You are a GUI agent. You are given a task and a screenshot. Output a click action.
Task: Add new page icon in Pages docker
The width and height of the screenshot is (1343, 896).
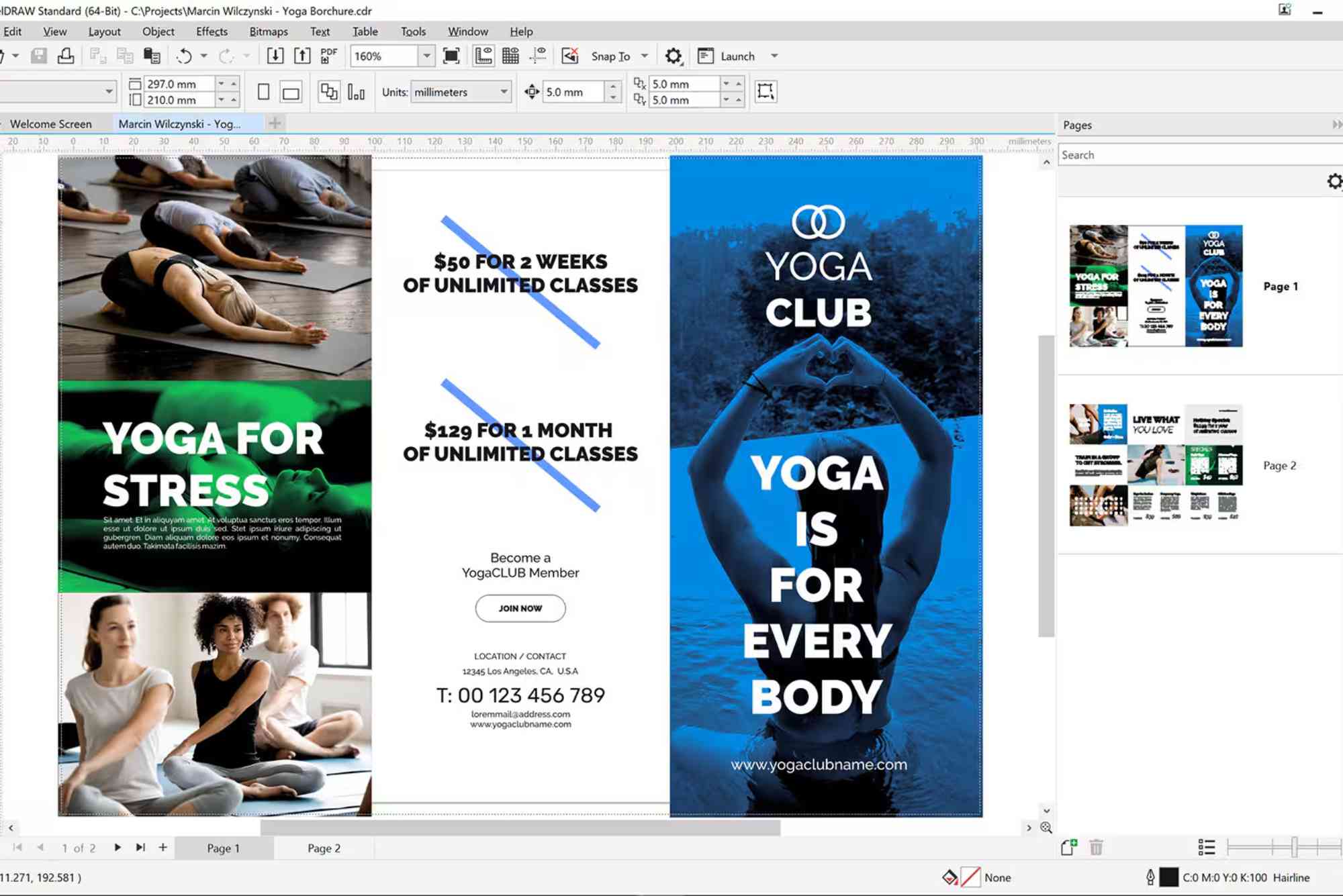pyautogui.click(x=1068, y=848)
